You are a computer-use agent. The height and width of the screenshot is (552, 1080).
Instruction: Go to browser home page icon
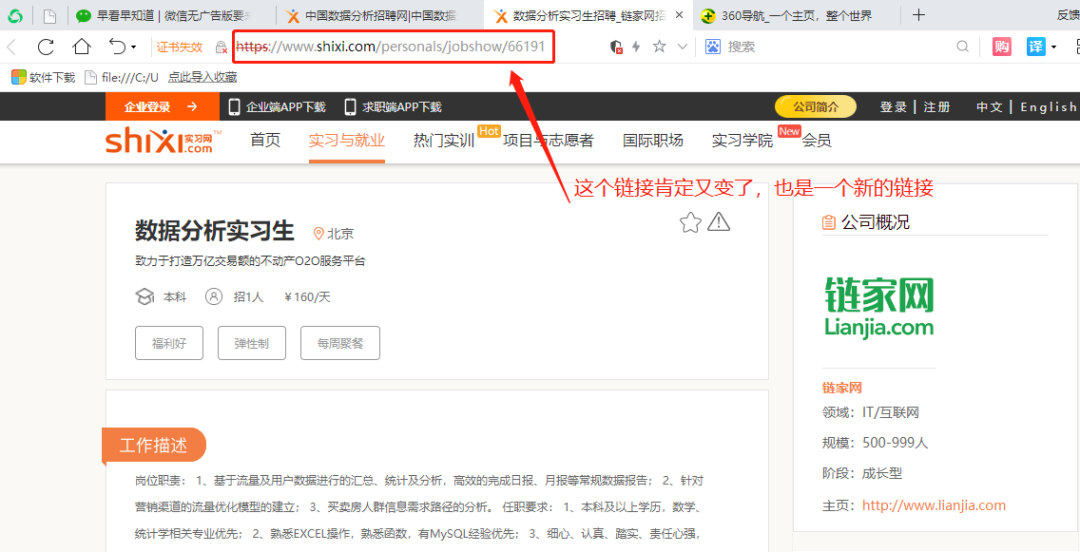[82, 47]
